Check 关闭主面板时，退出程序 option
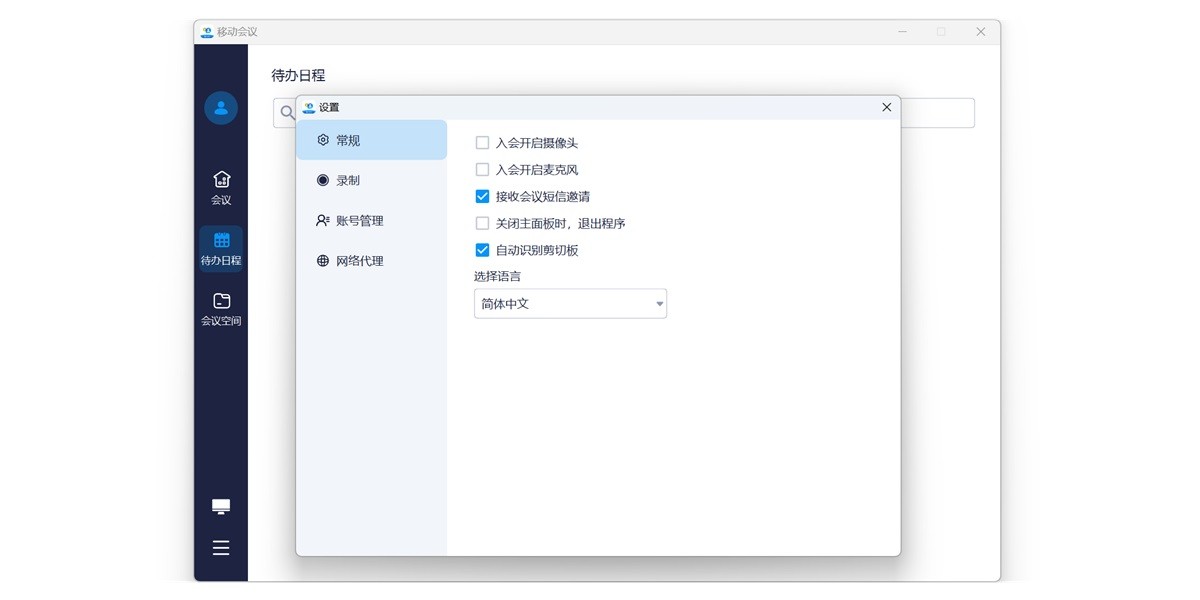1200x600 pixels. point(483,224)
